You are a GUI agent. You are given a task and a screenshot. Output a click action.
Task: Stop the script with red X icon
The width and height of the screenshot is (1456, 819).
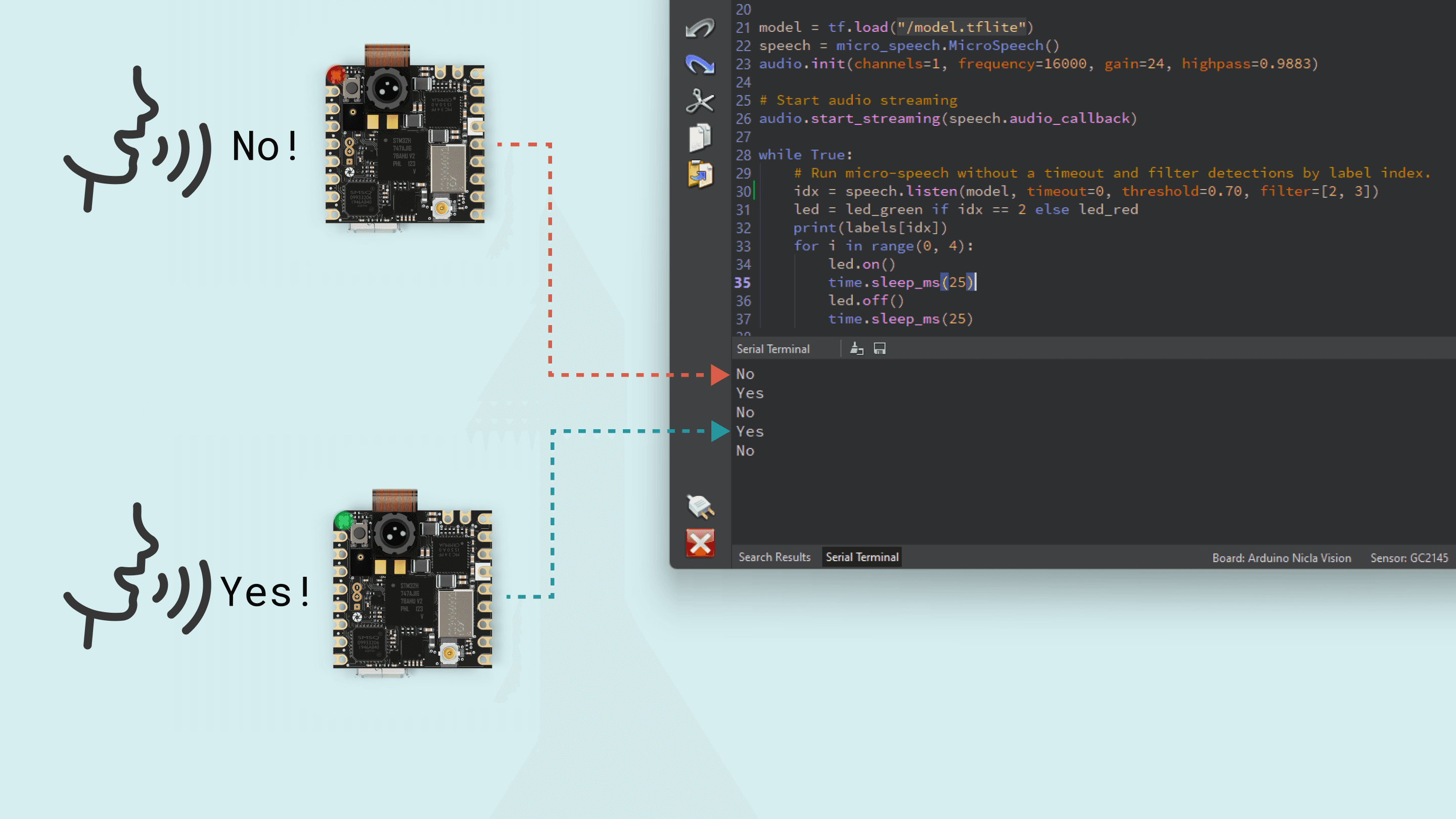point(700,543)
